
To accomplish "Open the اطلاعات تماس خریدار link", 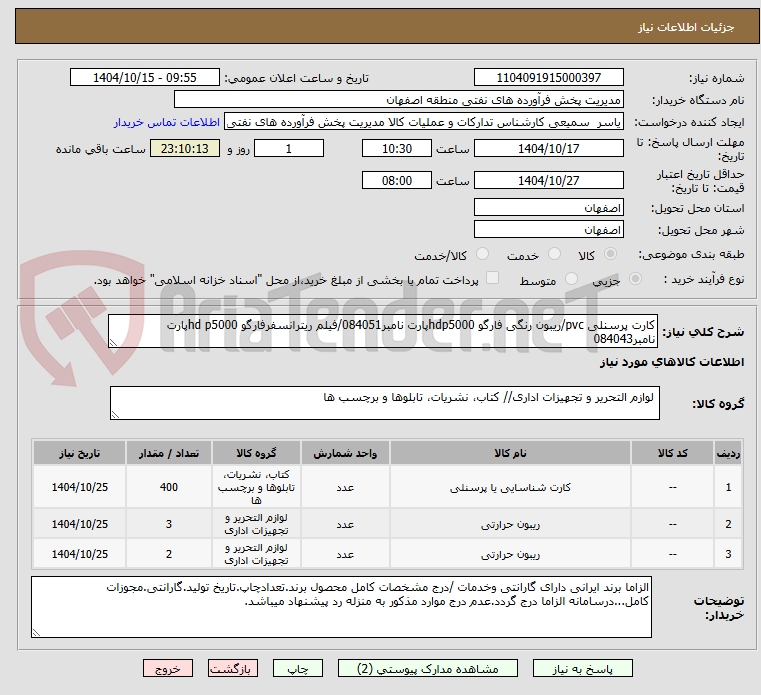I will point(167,122).
